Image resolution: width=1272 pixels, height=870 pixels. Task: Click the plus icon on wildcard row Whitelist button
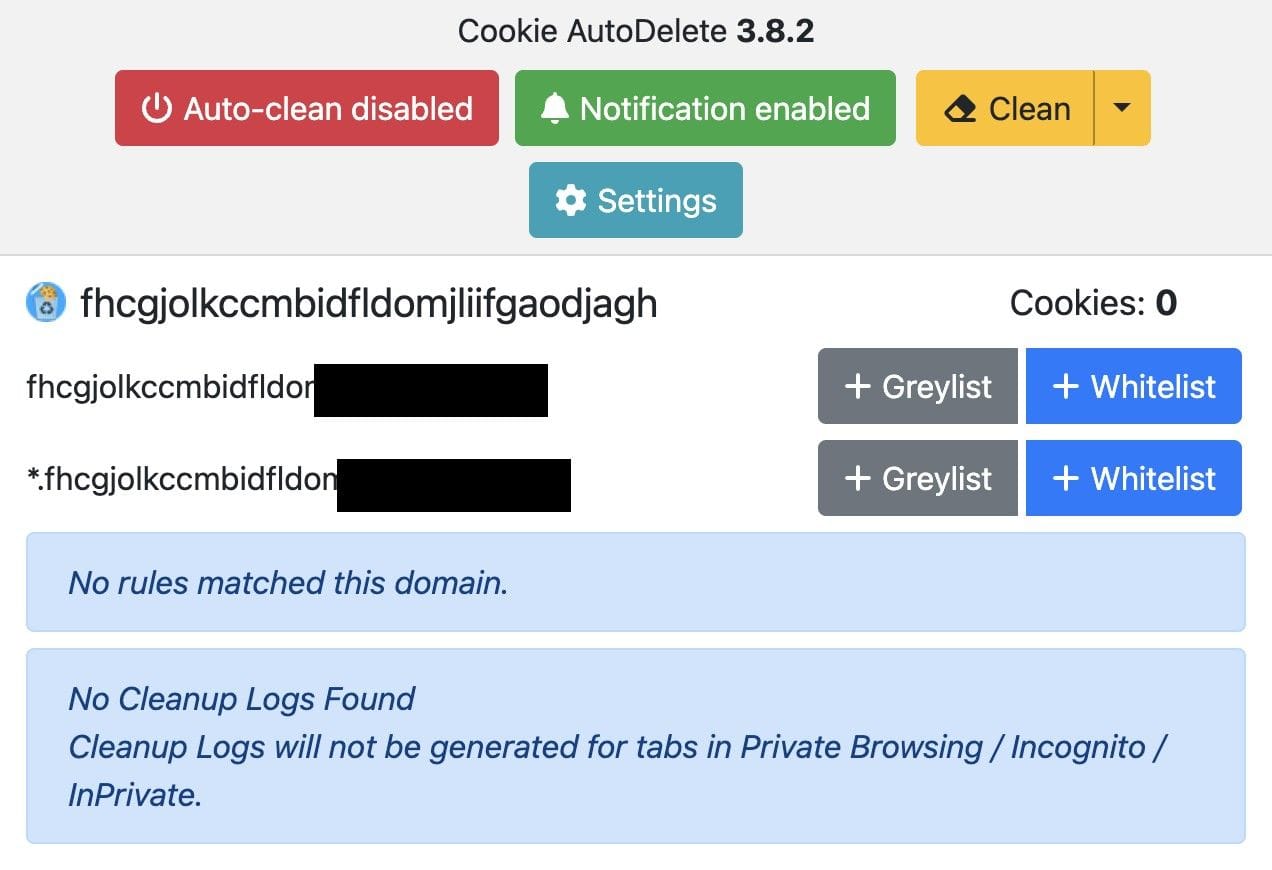click(1066, 478)
